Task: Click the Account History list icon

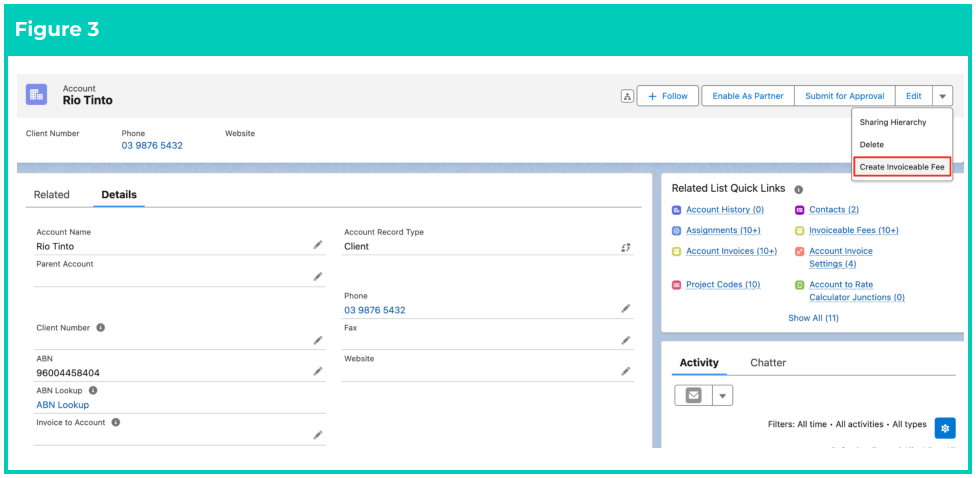Action: pos(677,210)
